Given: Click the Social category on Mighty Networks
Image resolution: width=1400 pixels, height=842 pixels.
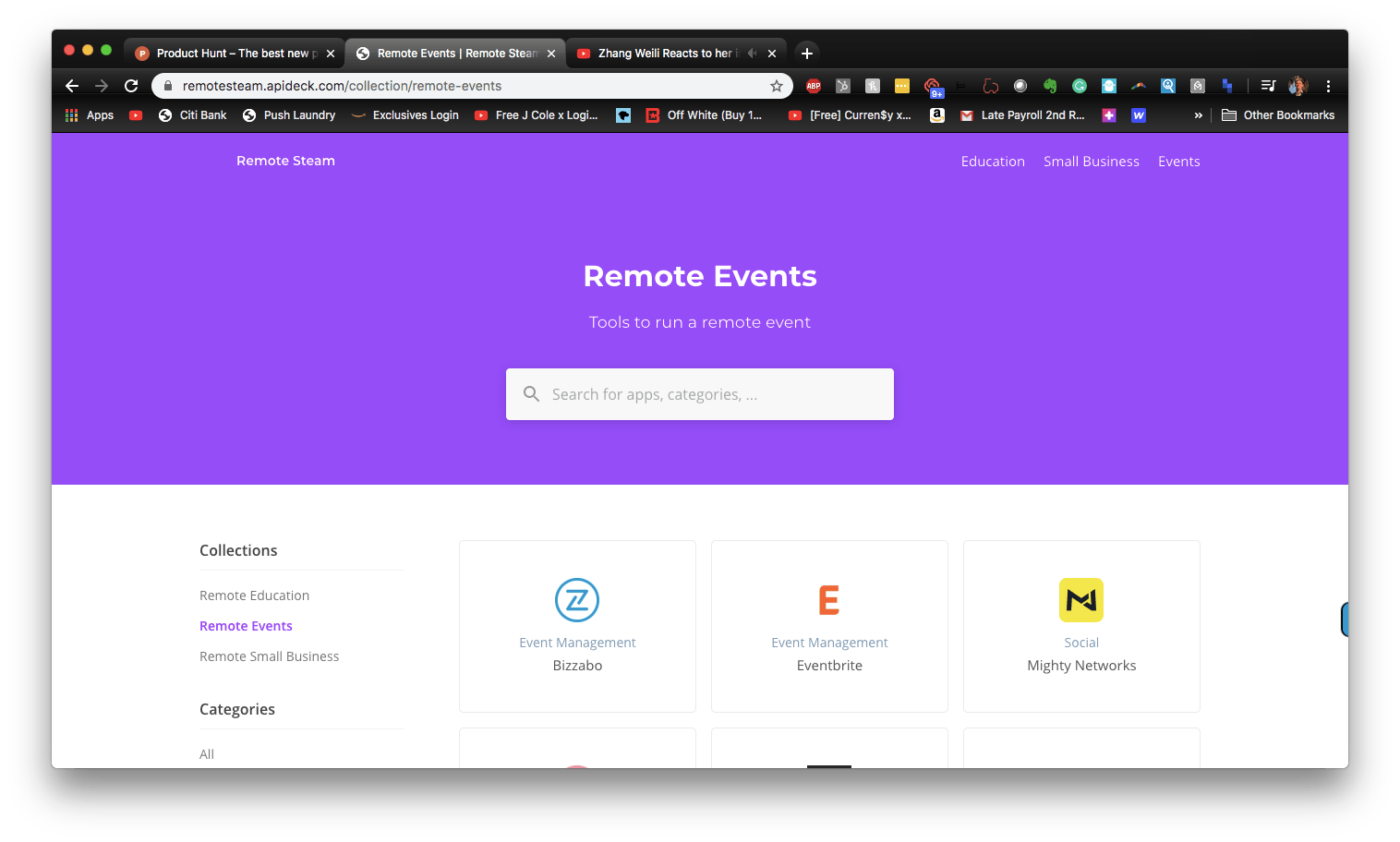Looking at the screenshot, I should pos(1081,643).
